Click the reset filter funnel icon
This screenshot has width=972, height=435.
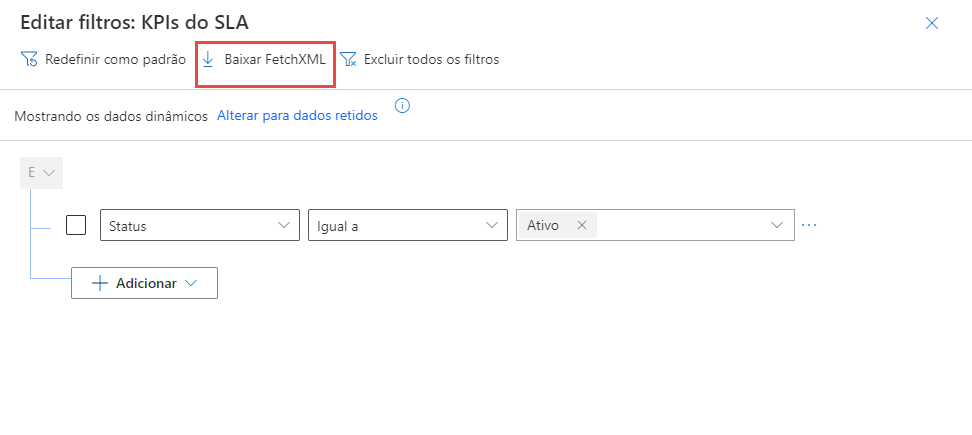tap(29, 60)
